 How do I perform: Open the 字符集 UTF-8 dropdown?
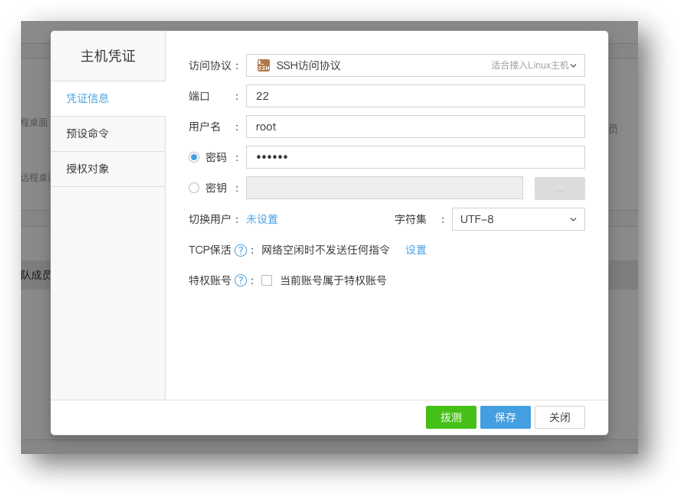coord(518,219)
